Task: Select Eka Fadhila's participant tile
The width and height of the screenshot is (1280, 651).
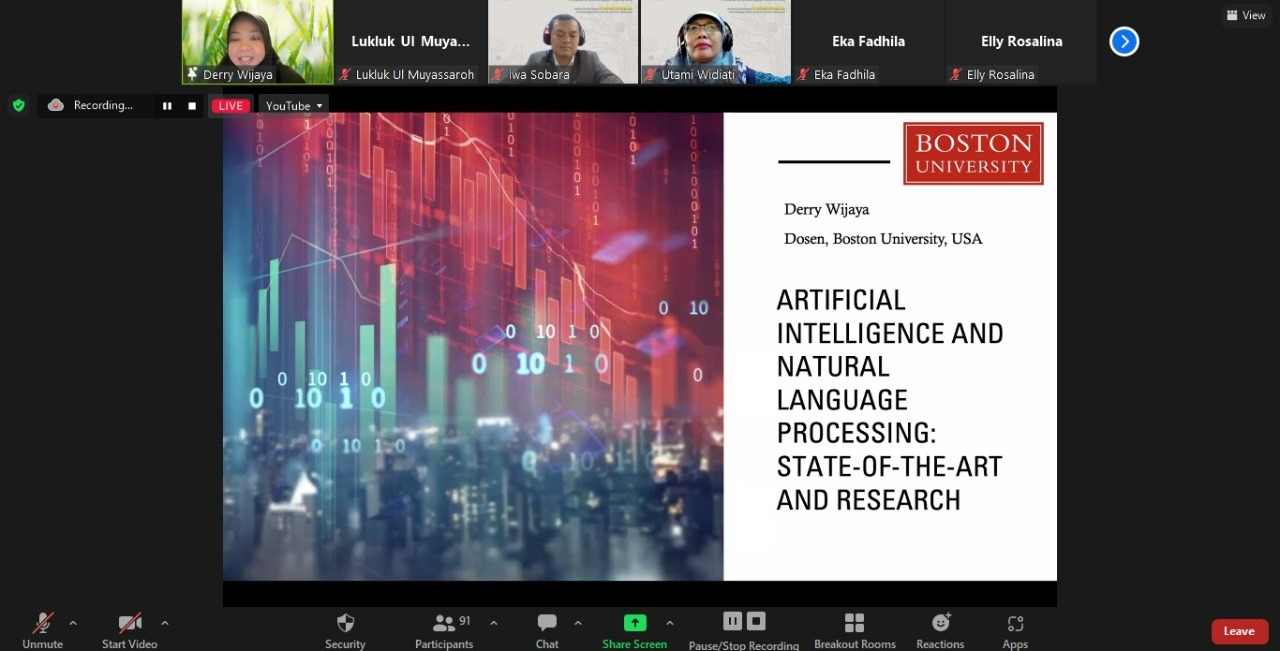Action: [x=868, y=41]
